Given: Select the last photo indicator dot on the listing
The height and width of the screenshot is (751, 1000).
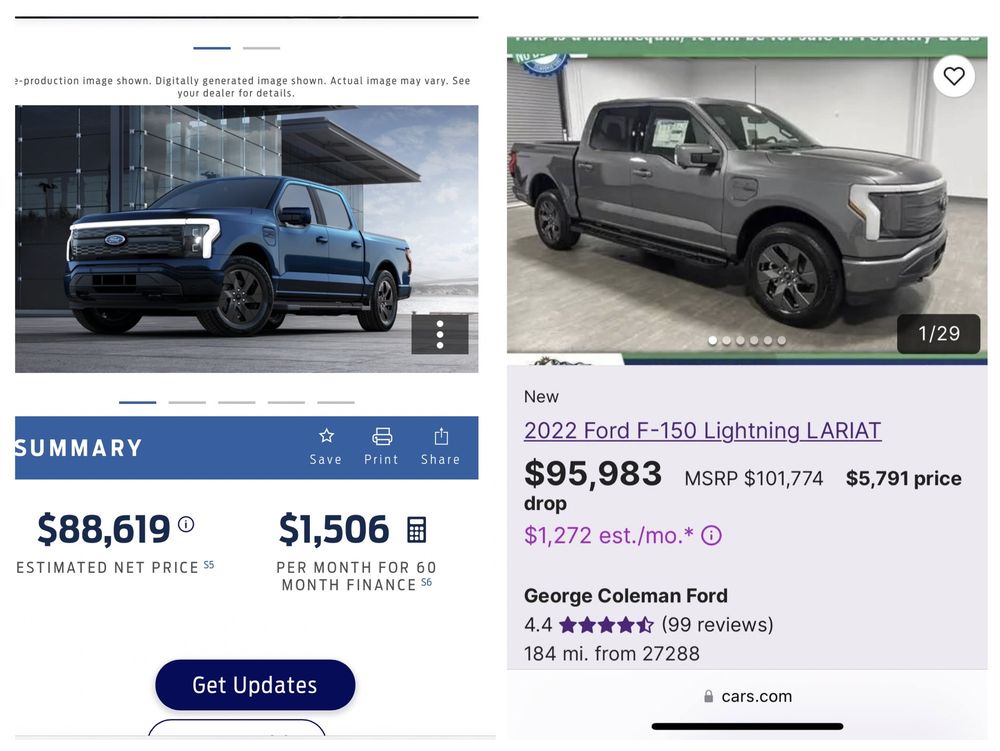Looking at the screenshot, I should point(782,340).
